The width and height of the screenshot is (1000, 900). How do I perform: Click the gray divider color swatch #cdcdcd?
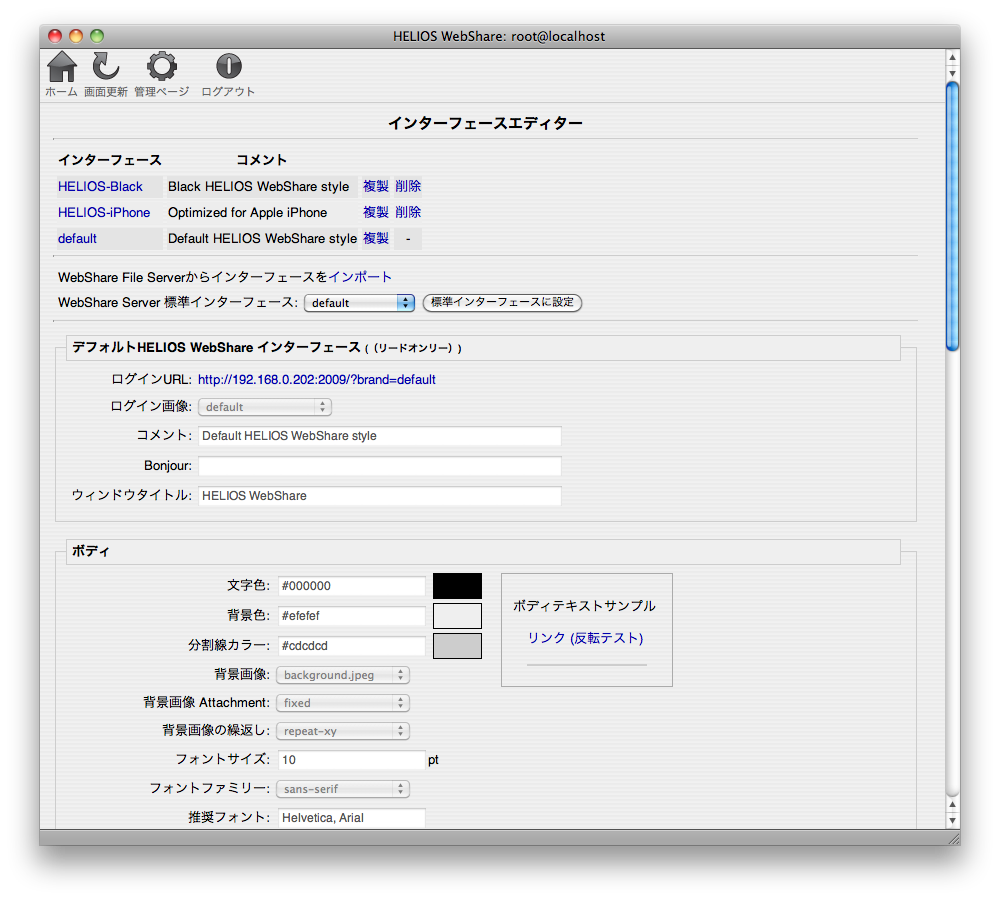[x=457, y=645]
